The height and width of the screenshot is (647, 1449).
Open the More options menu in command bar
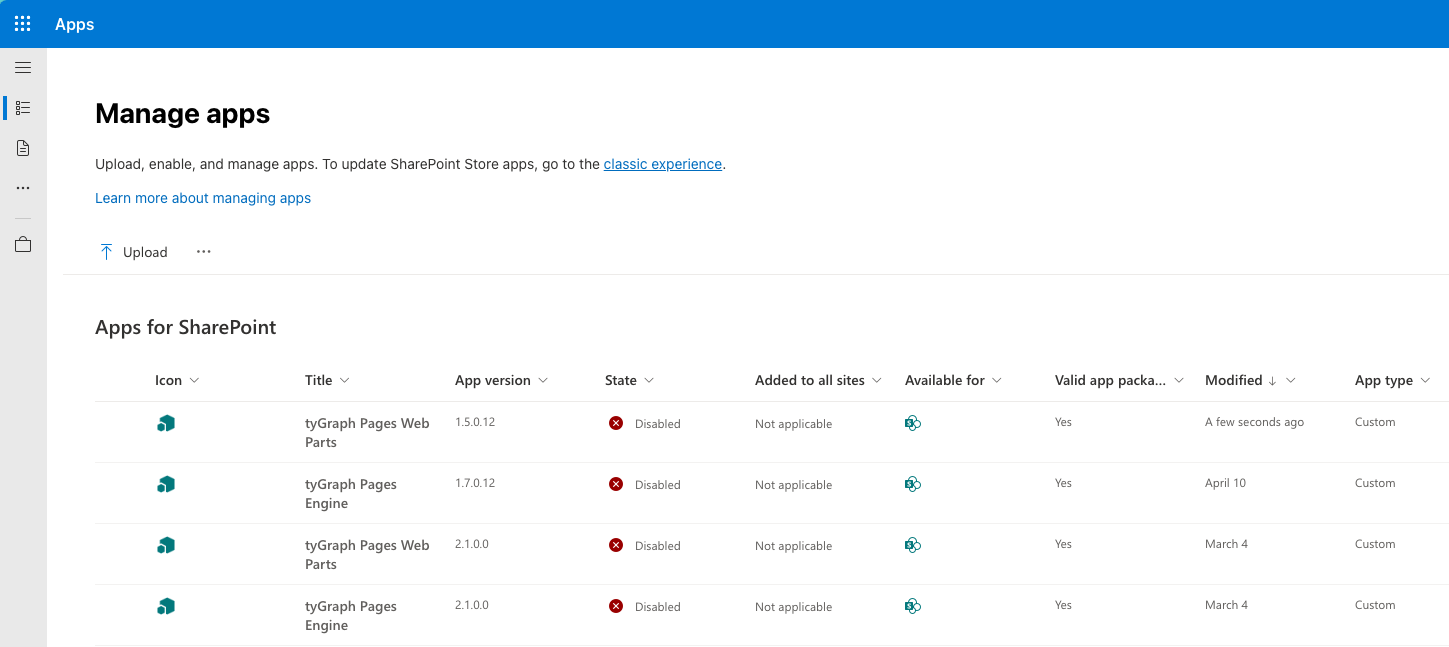[203, 251]
